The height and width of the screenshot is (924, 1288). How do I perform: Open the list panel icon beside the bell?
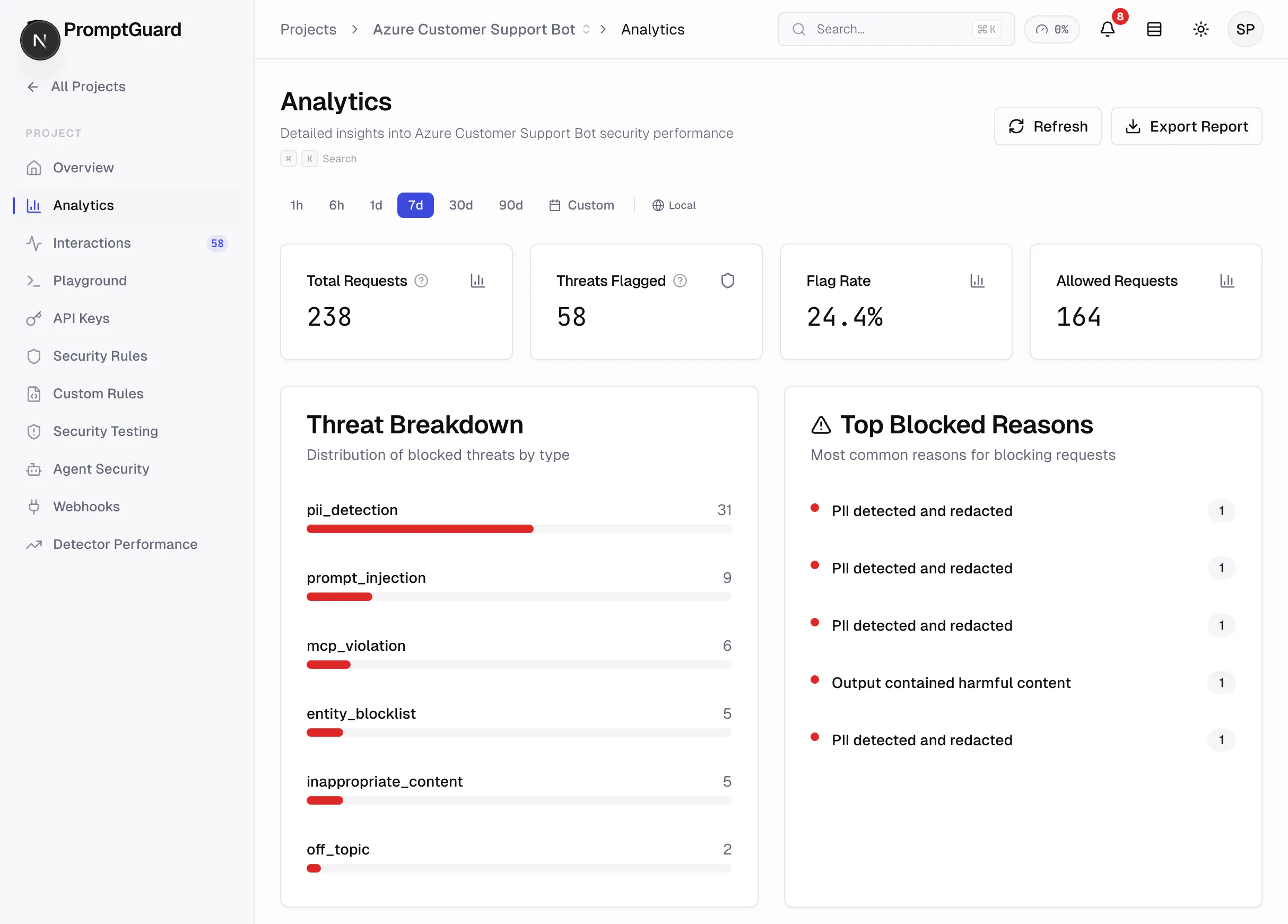click(1154, 30)
